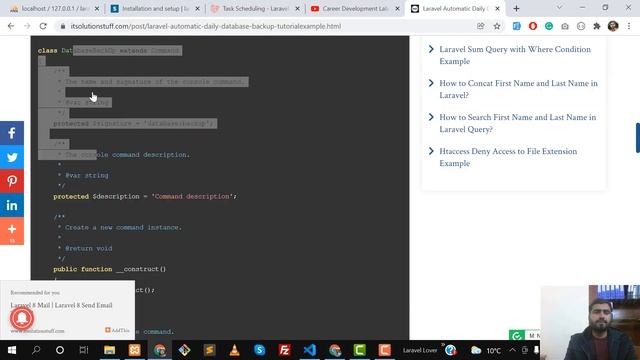640x360 pixels.
Task: Open Laravel Sum Query with Where Condition link
Action: [x=515, y=55]
